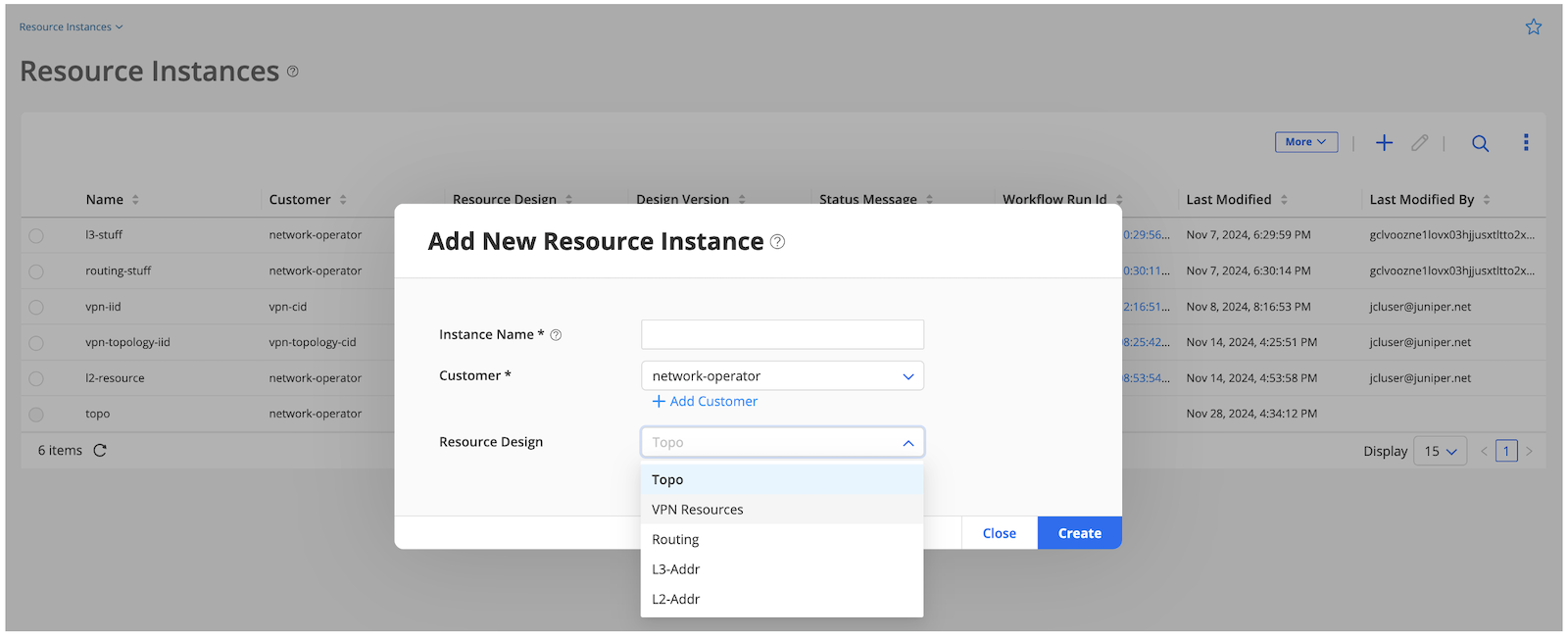This screenshot has height=638, width=1568.
Task: Click the vpn-cid customer cell
Action: 288,307
